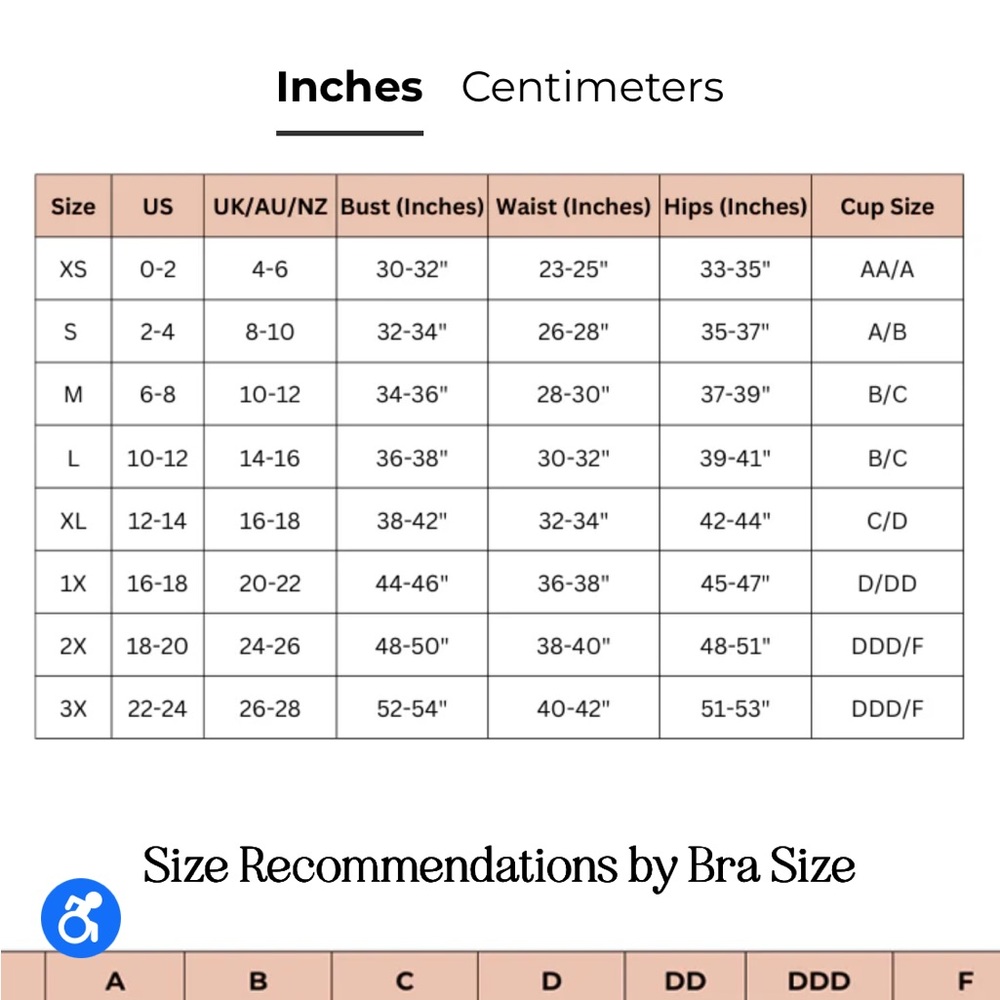Select the Inches tab
1000x1000 pixels.
coord(349,88)
